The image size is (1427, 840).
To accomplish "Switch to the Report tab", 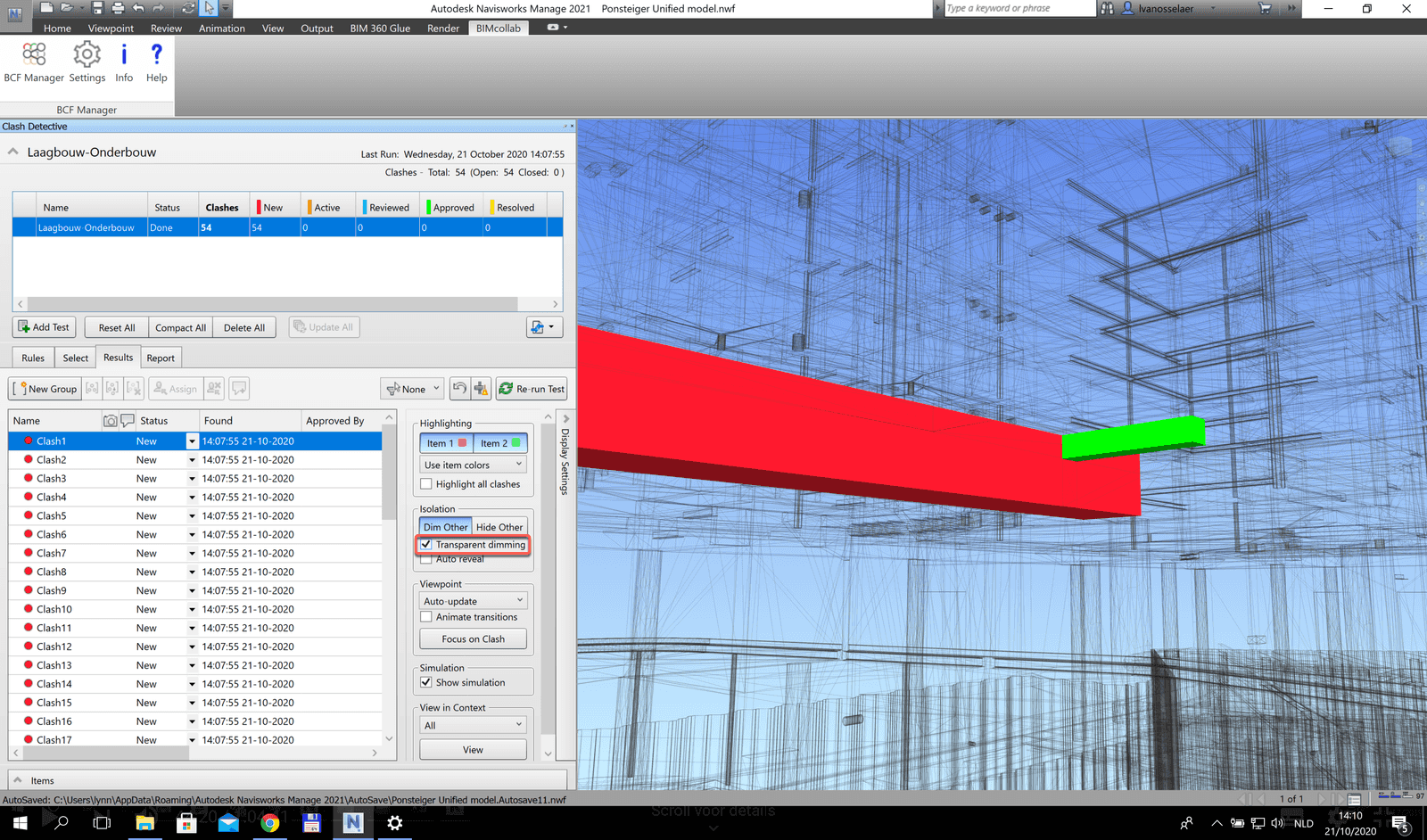I will (x=161, y=357).
